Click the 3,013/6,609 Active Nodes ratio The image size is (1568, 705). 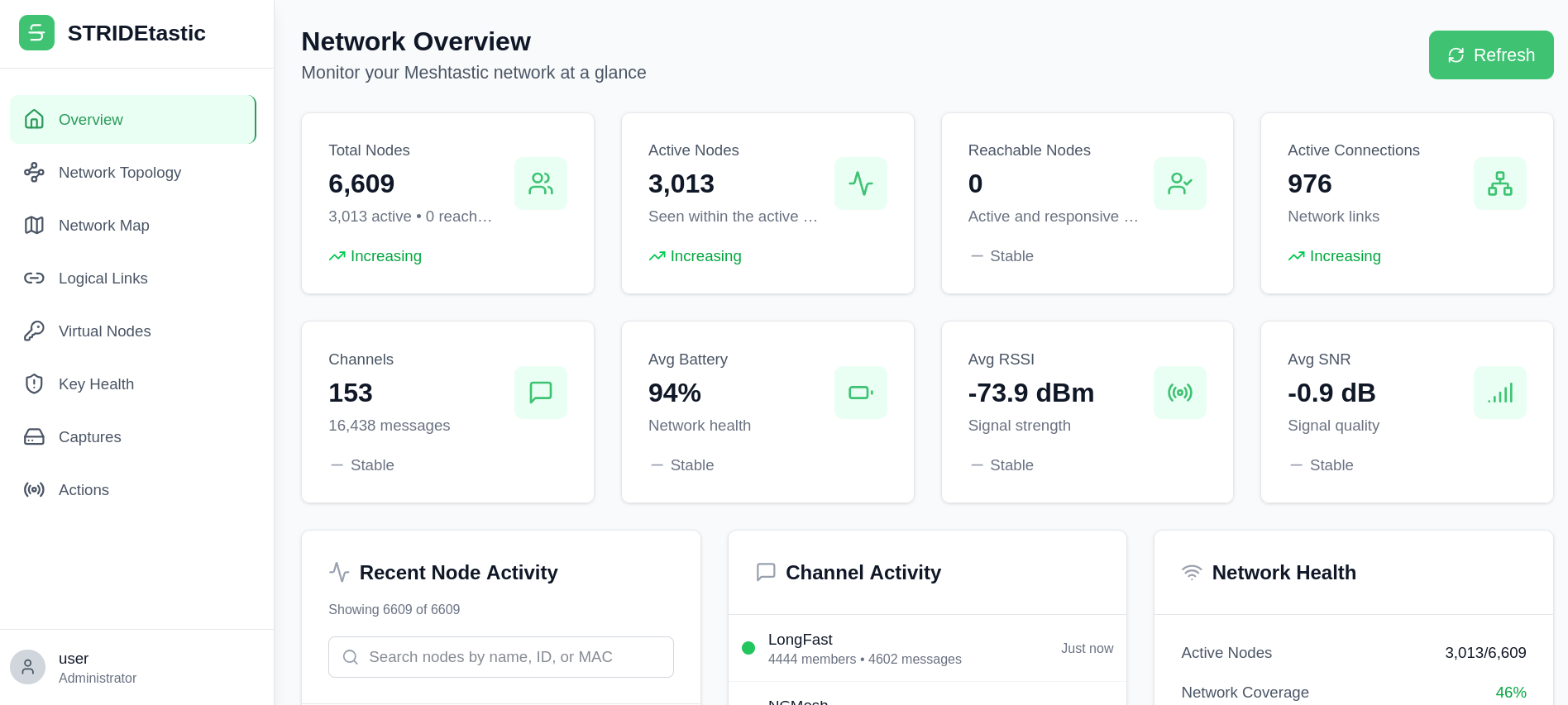(1485, 653)
